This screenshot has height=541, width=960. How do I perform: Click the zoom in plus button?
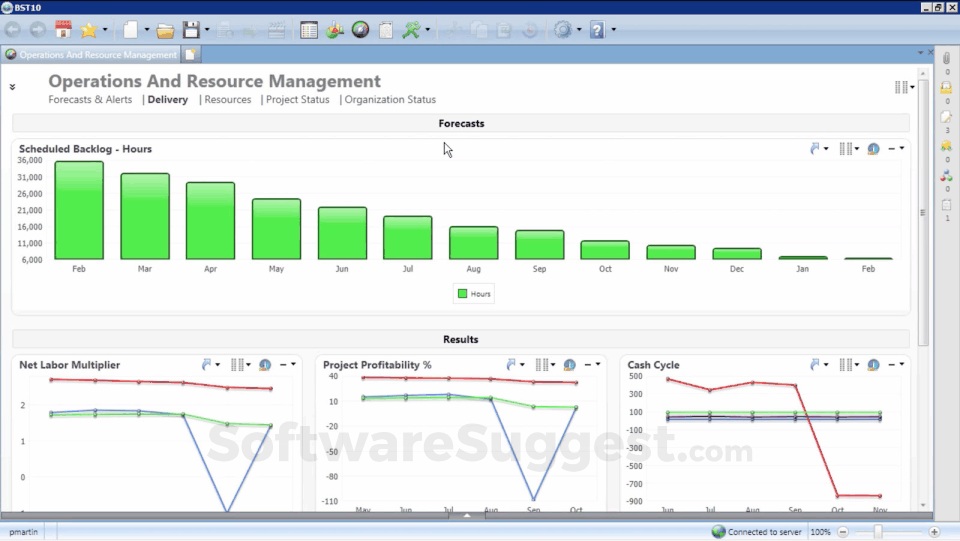click(x=934, y=532)
